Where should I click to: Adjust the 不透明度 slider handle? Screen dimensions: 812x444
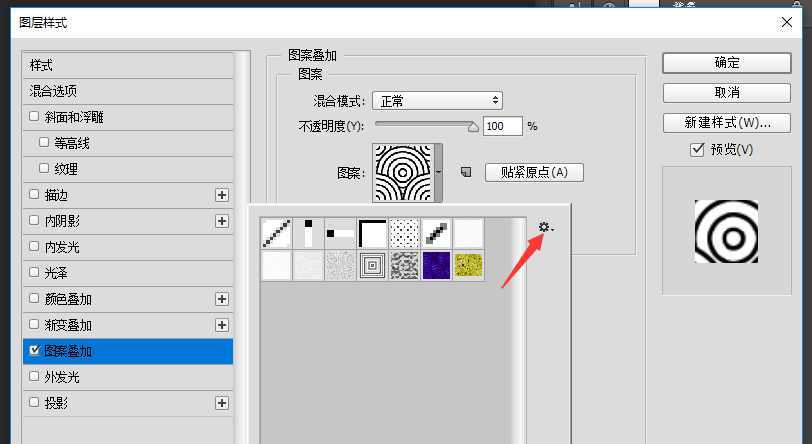click(x=473, y=127)
